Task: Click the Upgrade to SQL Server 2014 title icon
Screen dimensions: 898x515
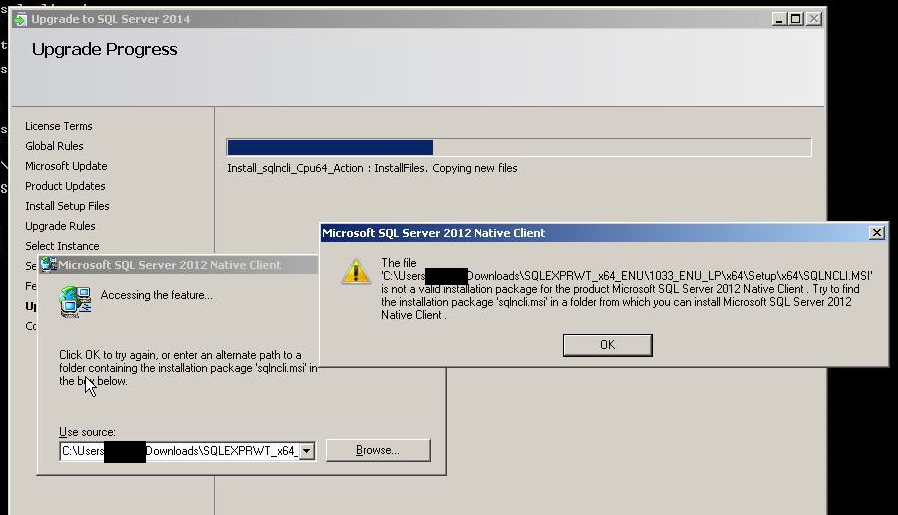Action: 20,19
